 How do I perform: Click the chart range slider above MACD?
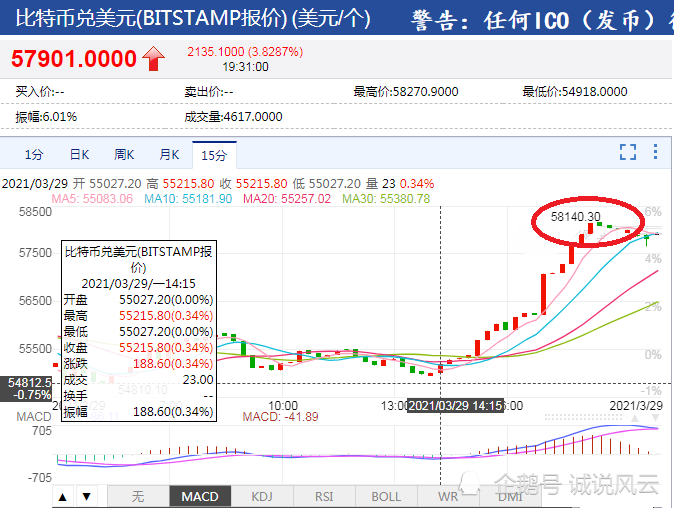click(x=583, y=417)
